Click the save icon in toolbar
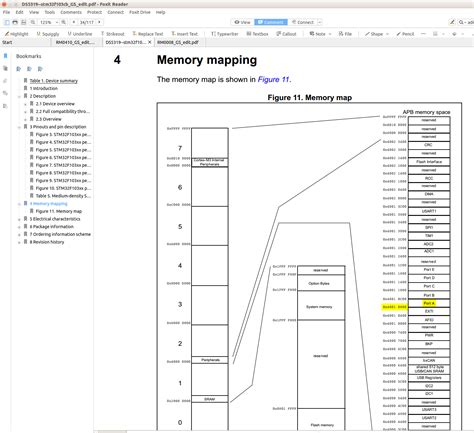The height and width of the screenshot is (433, 474). click(24, 22)
